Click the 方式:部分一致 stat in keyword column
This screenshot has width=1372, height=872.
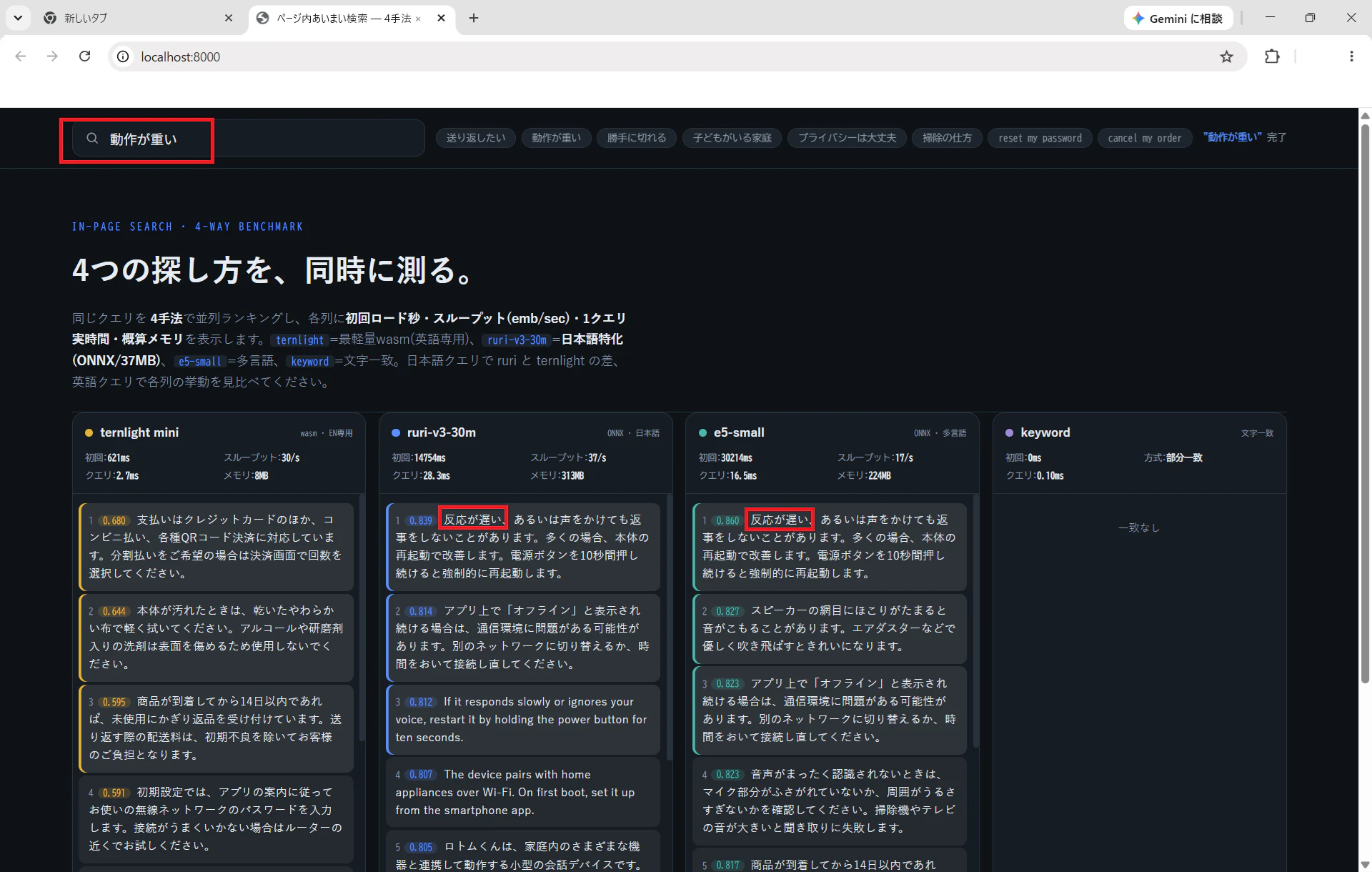click(x=1173, y=457)
